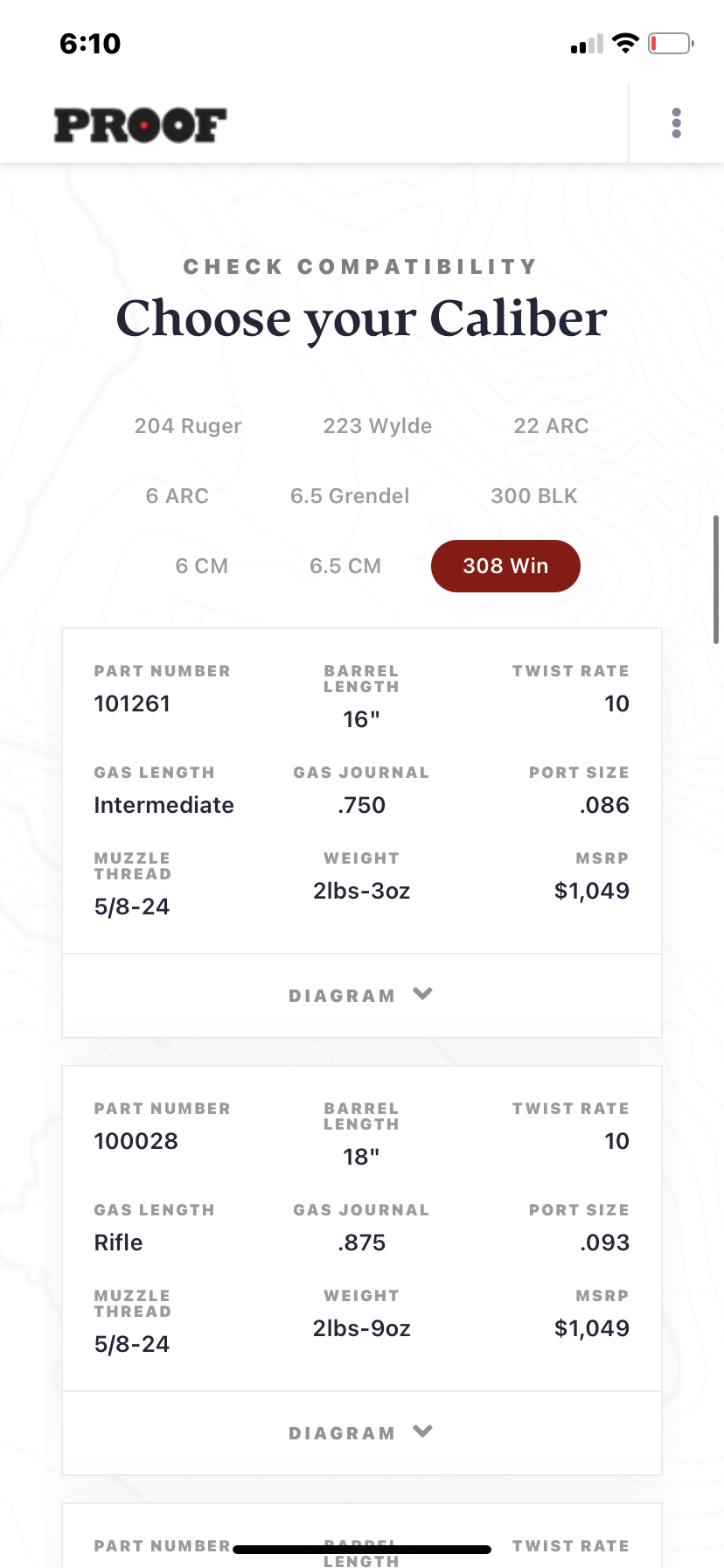This screenshot has height=1568, width=724.
Task: Select the 223 Wylde caliber
Action: (x=378, y=426)
